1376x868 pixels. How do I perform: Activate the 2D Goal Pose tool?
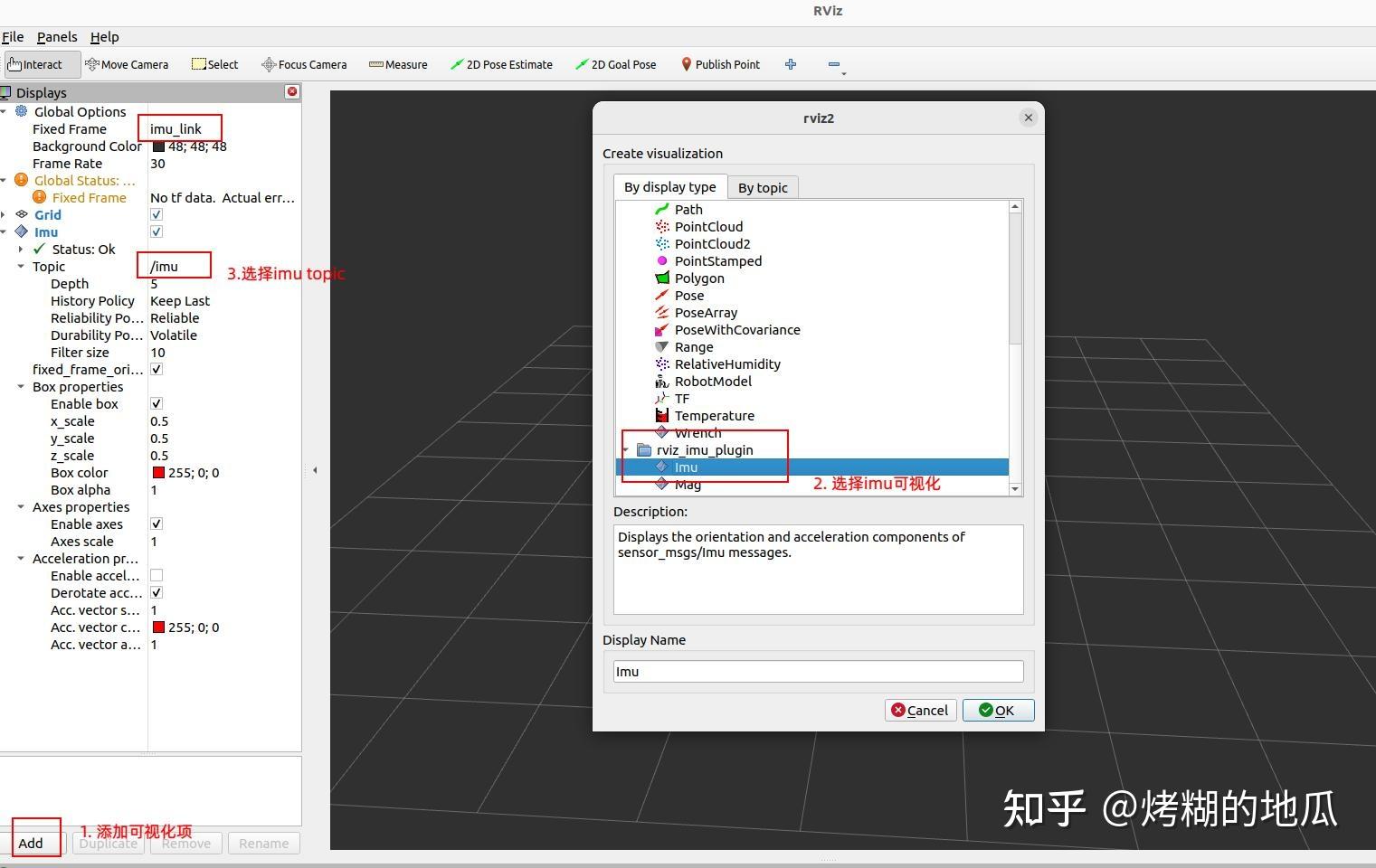click(615, 64)
